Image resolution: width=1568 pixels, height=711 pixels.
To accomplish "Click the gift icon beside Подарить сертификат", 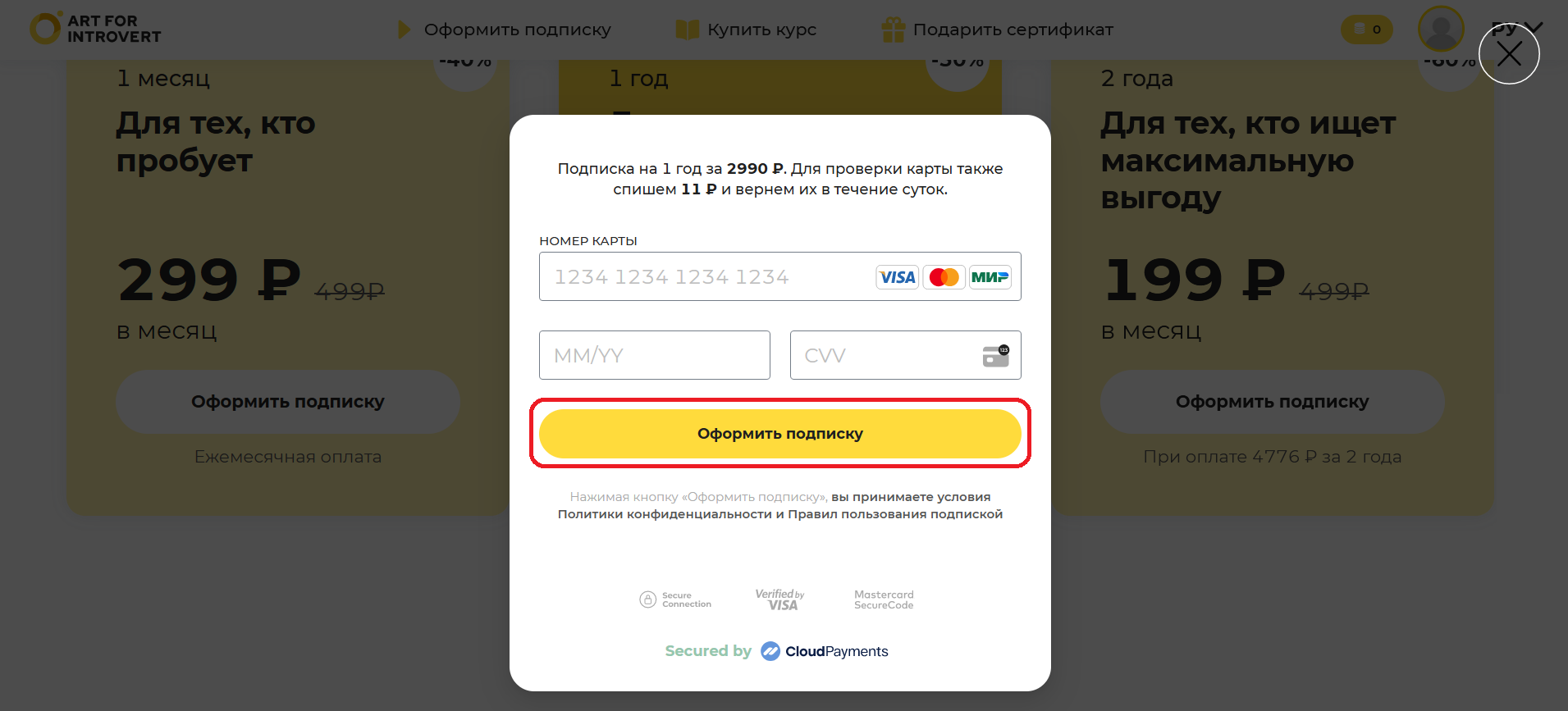I will tap(893, 30).
